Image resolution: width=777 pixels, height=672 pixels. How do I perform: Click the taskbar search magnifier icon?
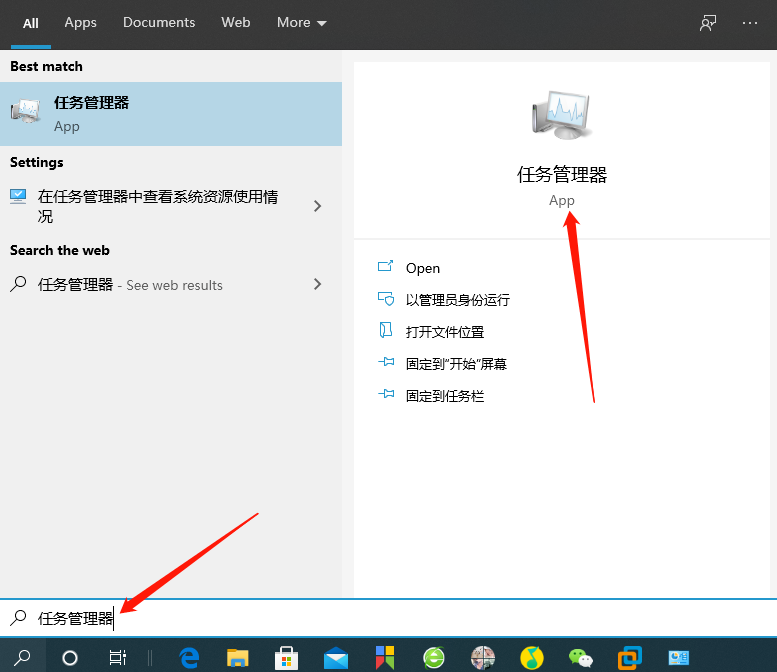click(x=22, y=657)
